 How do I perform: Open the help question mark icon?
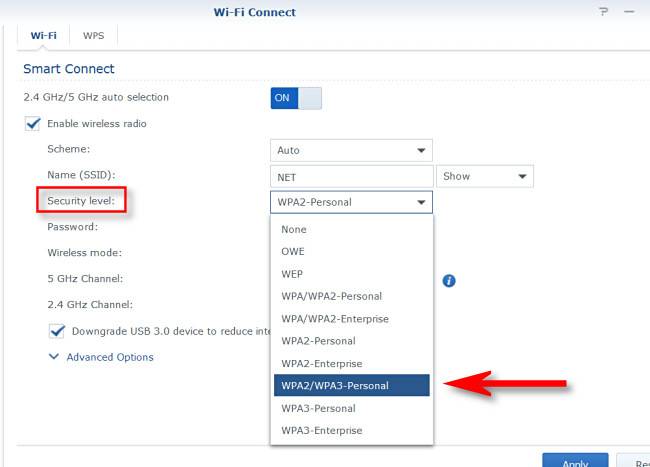(604, 12)
